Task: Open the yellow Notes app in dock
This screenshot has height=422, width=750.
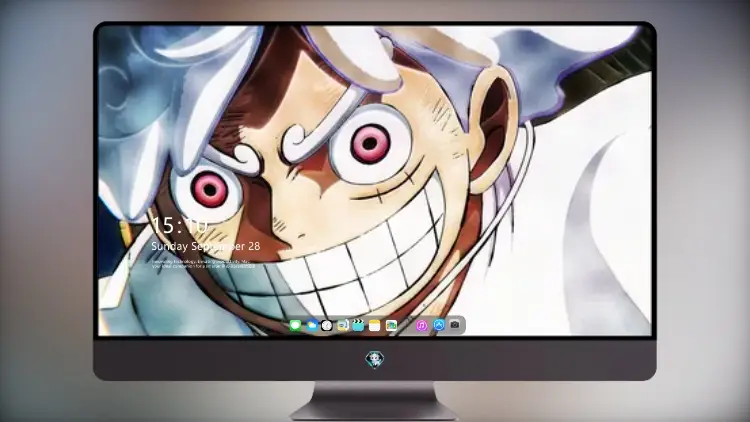Action: tap(375, 325)
